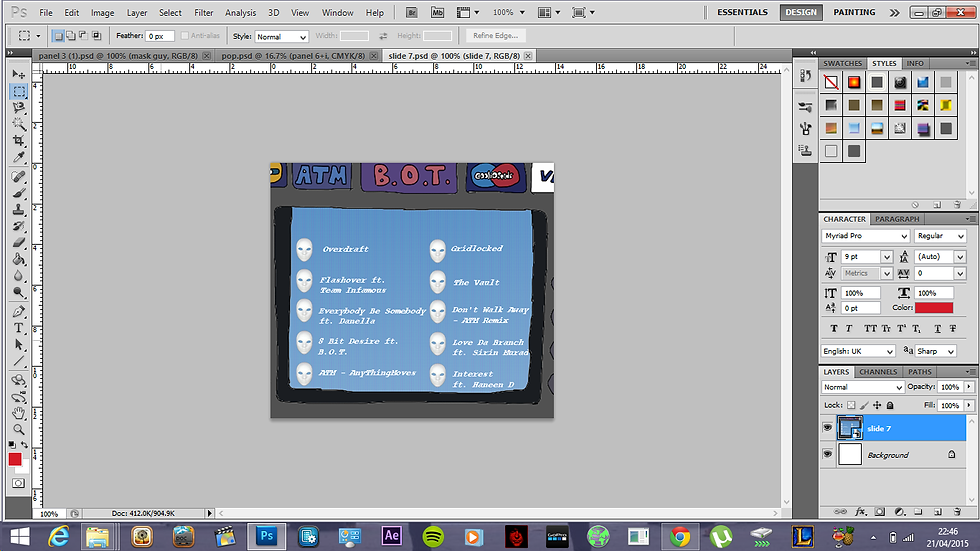
Task: Open the English: UK language dropdown
Action: 858,351
